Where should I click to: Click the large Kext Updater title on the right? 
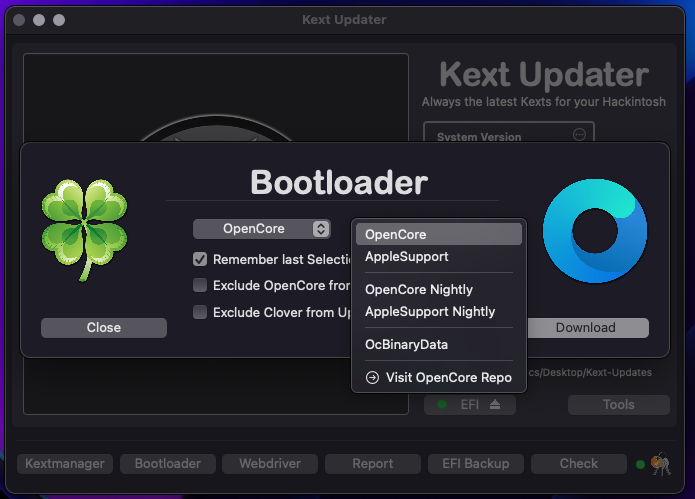[544, 74]
